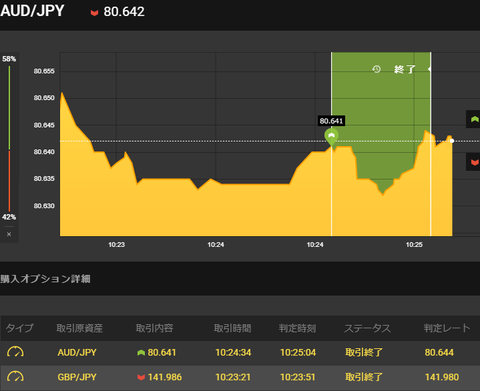Image resolution: width=480 pixels, height=391 pixels.
Task: Click the clock icon beside 終了
Action: click(x=377, y=69)
